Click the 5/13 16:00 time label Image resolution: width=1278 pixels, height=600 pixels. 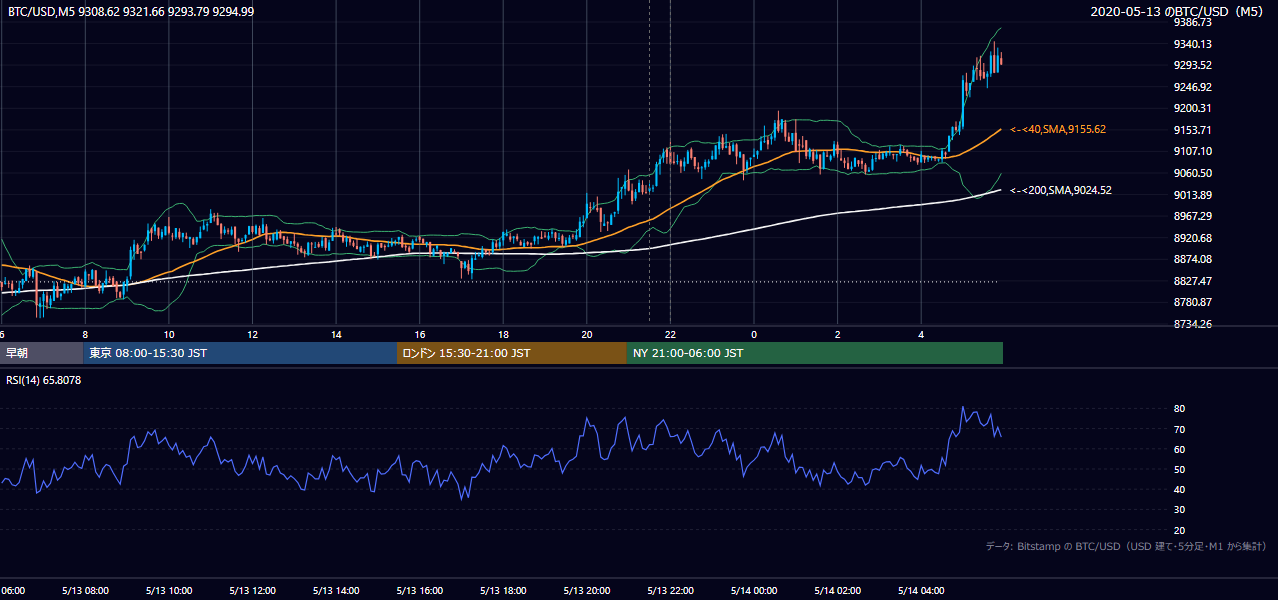[420, 591]
